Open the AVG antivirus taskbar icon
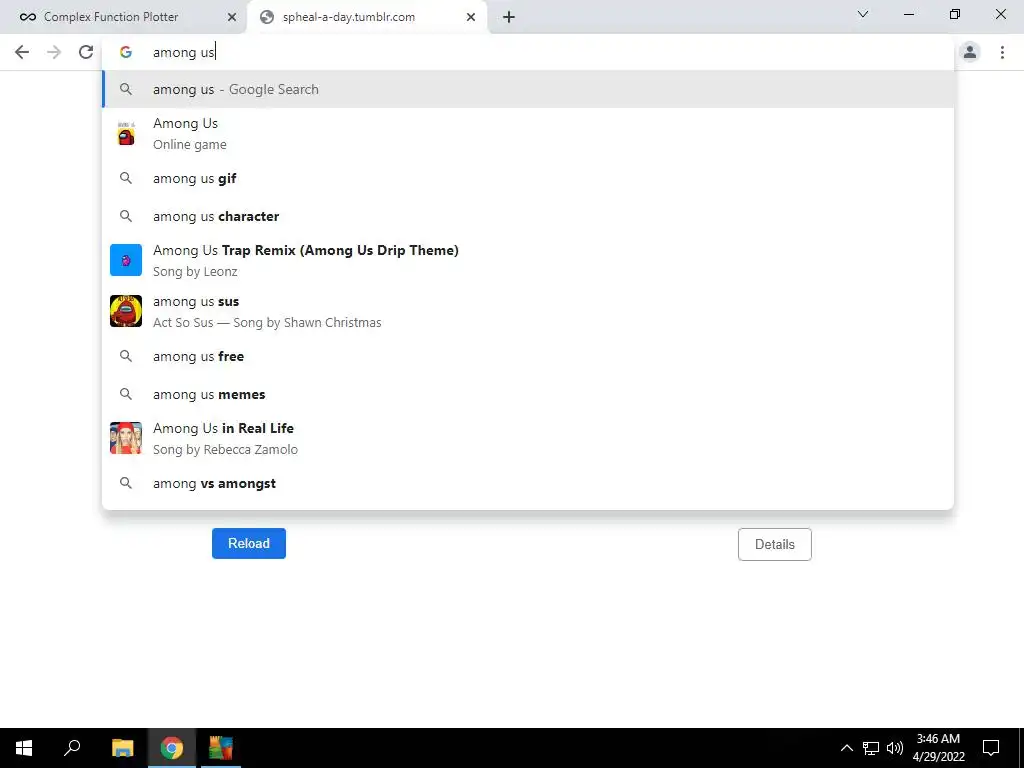The image size is (1024, 768). click(x=221, y=748)
